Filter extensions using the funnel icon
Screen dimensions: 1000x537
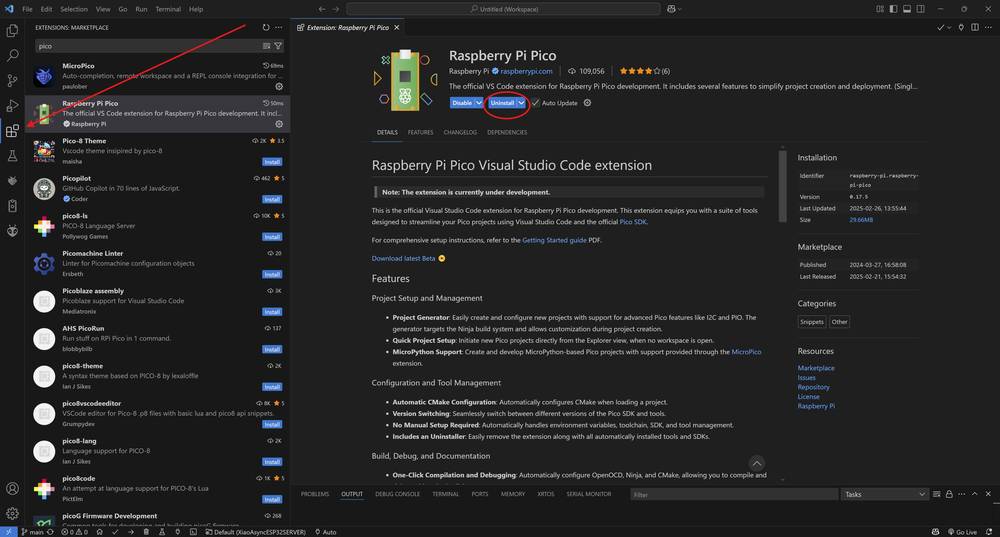[278, 46]
